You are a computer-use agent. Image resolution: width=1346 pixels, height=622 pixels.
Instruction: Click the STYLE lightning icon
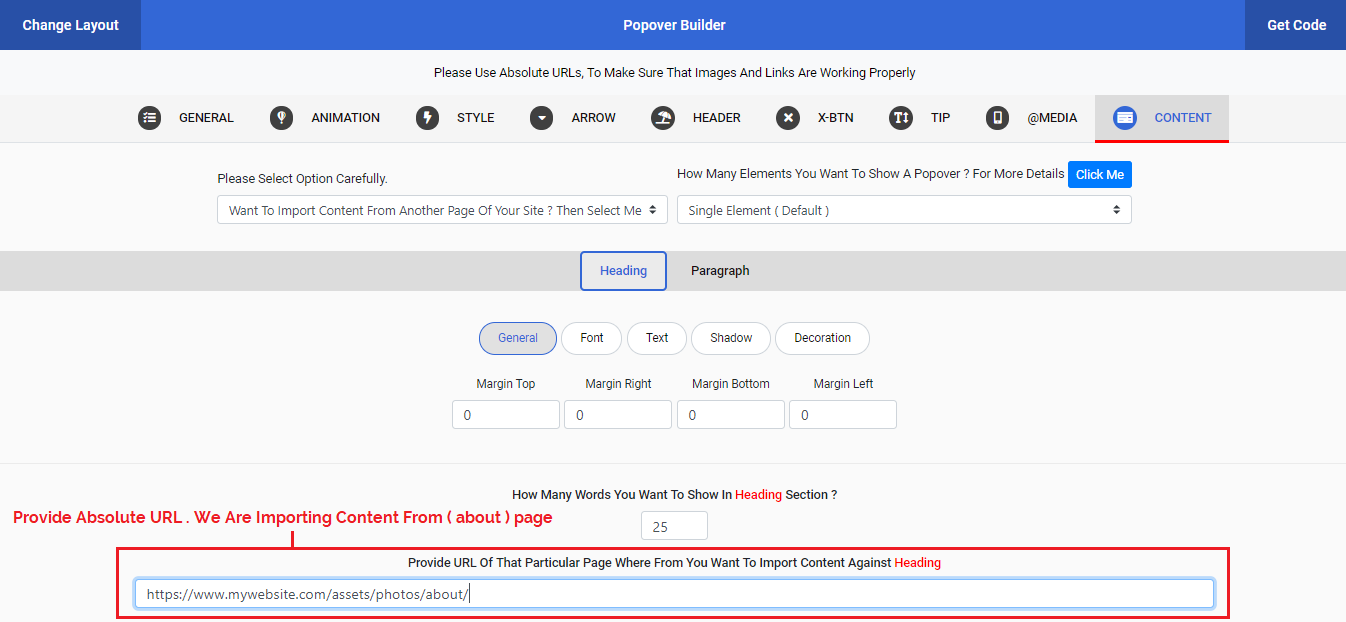427,117
